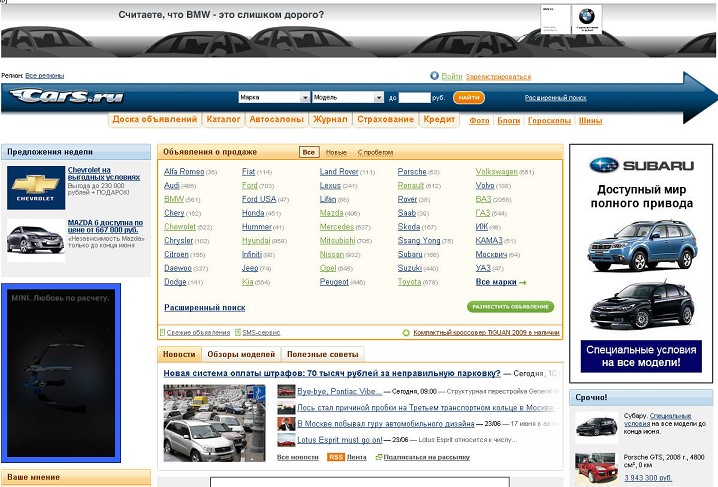Open the Кредит tab

tap(439, 119)
